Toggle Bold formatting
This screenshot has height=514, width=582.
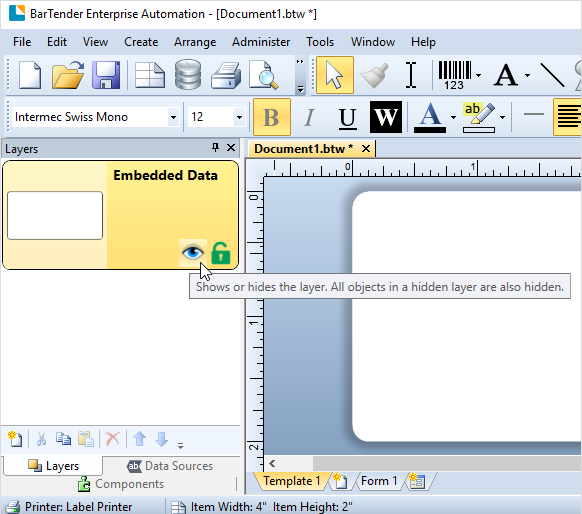[271, 117]
